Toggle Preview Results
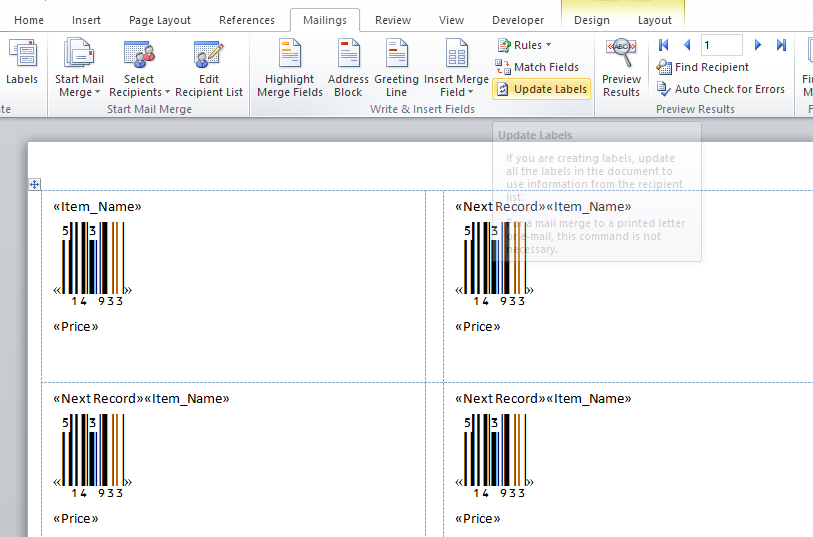Image resolution: width=813 pixels, height=537 pixels. [621, 67]
